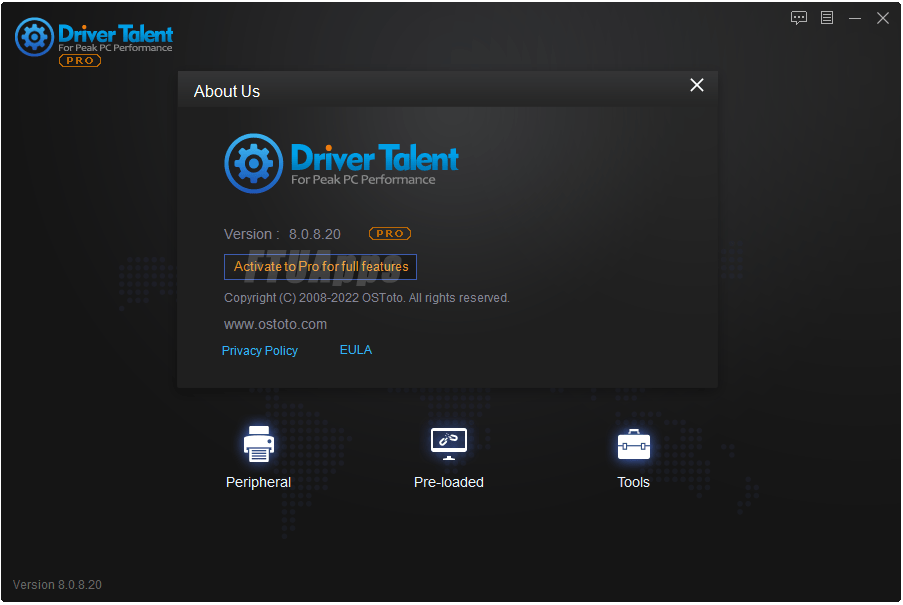Close the Driver Talent main window

883,18
